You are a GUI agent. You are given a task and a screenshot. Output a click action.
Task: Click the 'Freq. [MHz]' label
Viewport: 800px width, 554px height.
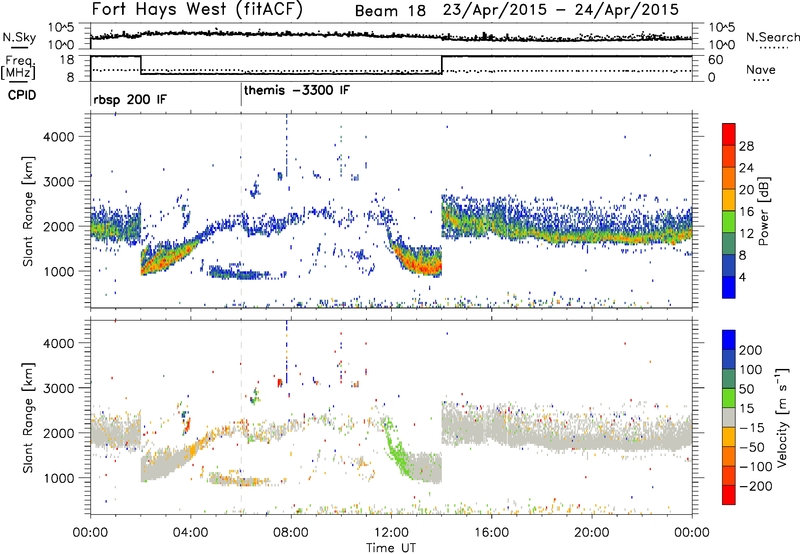click(18, 67)
